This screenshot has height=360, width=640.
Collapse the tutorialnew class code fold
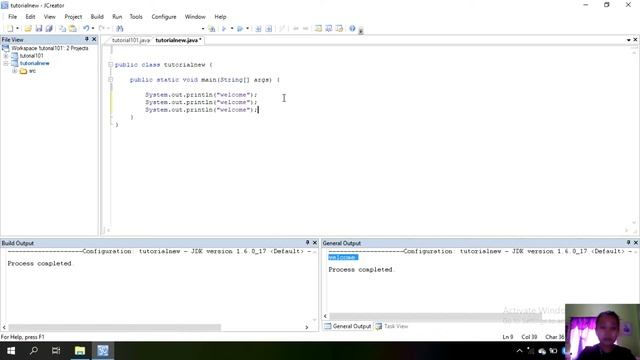tap(110, 65)
